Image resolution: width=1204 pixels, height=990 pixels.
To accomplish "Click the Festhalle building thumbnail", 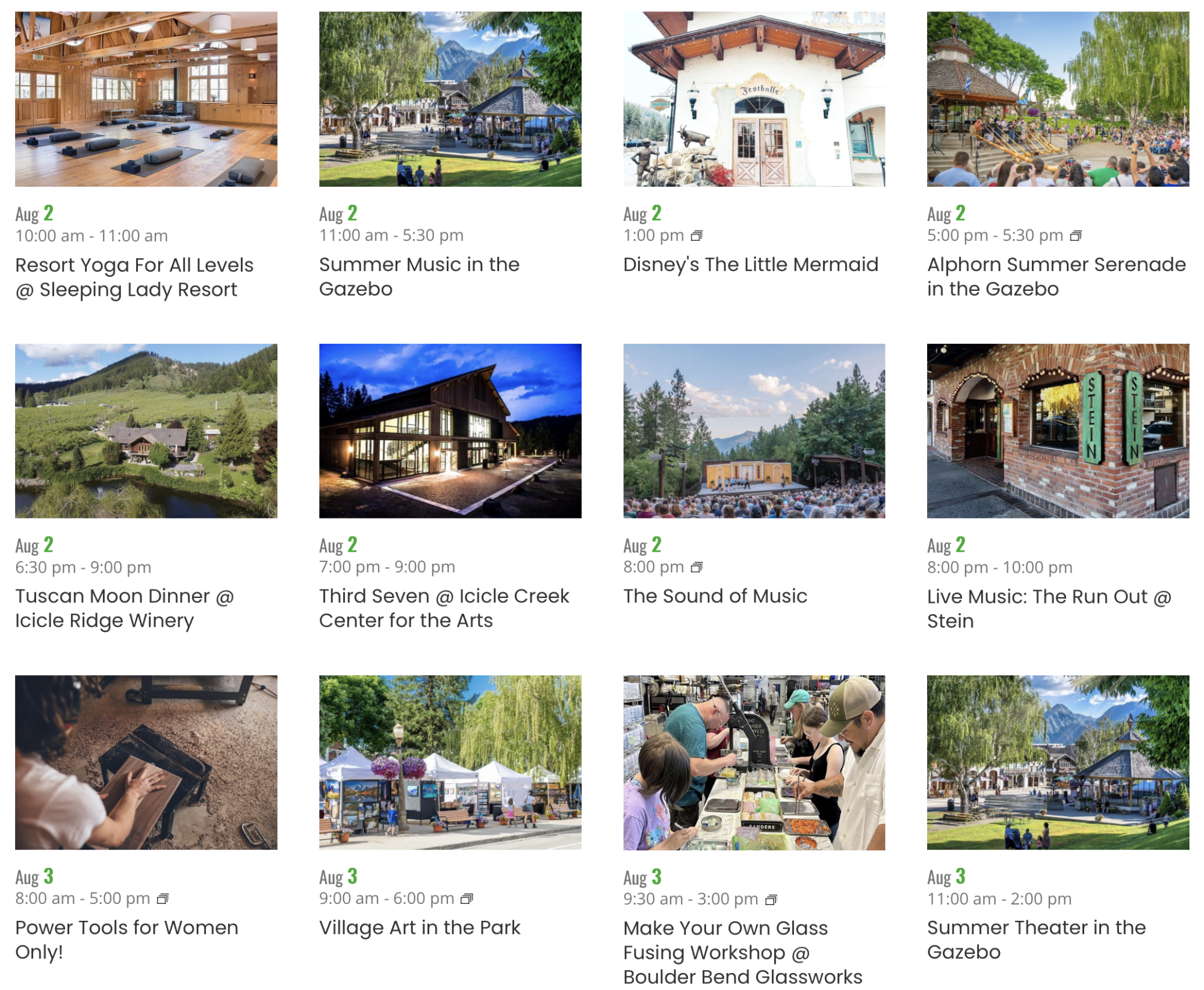I will [x=754, y=99].
